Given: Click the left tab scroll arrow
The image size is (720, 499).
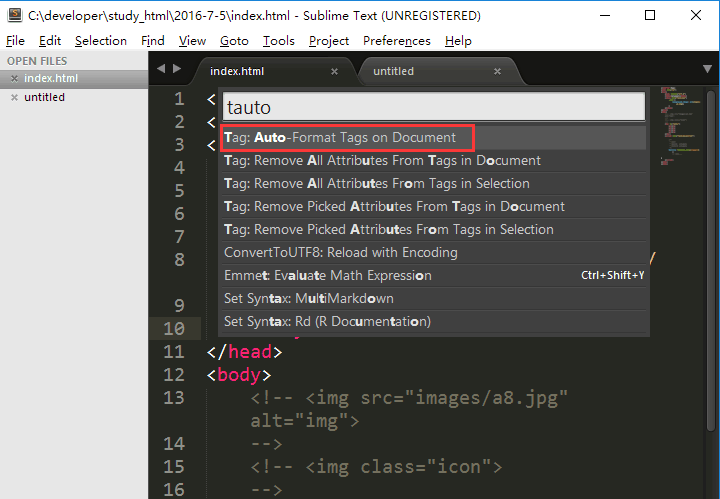Looking at the screenshot, I should click(163, 69).
